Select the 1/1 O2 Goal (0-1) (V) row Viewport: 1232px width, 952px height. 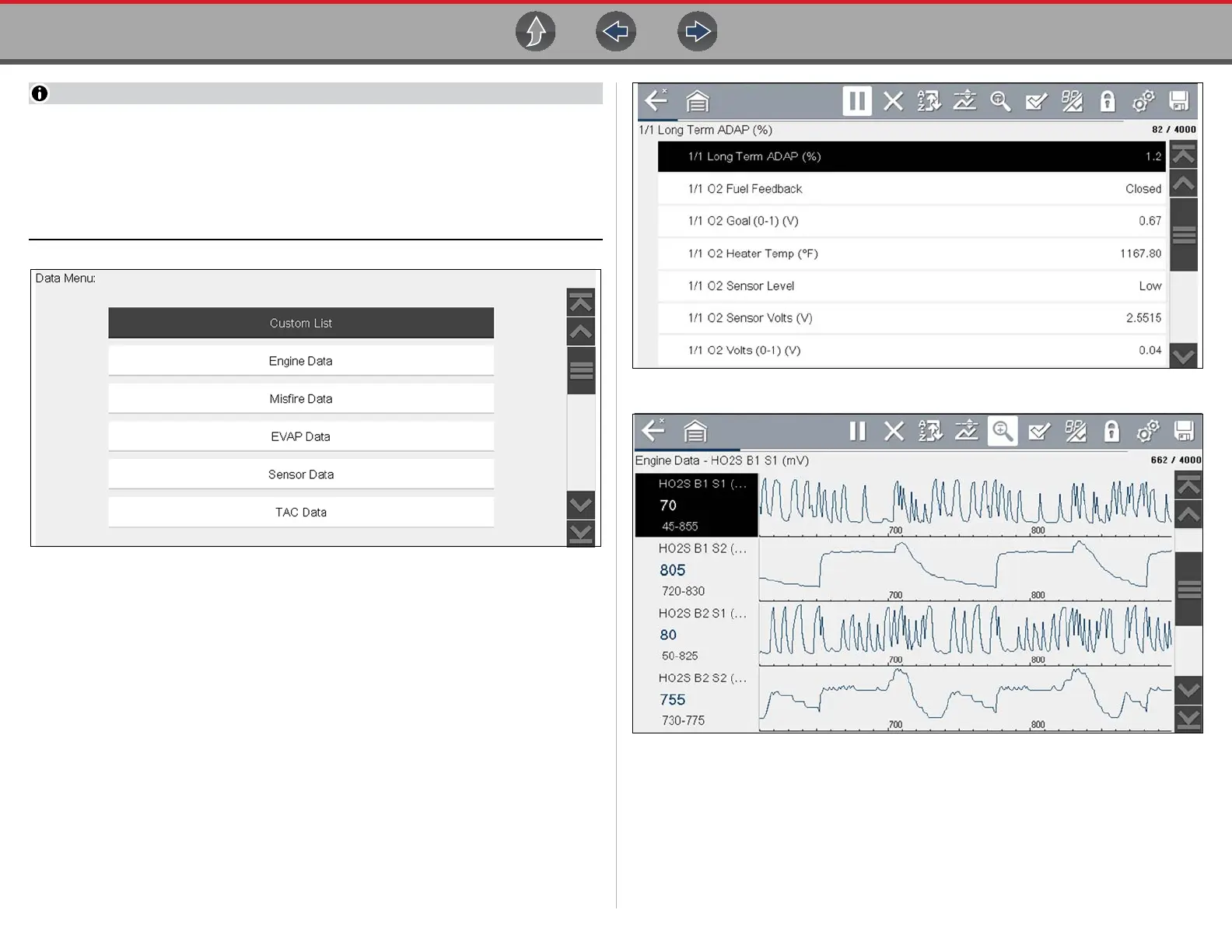pyautogui.click(x=912, y=221)
